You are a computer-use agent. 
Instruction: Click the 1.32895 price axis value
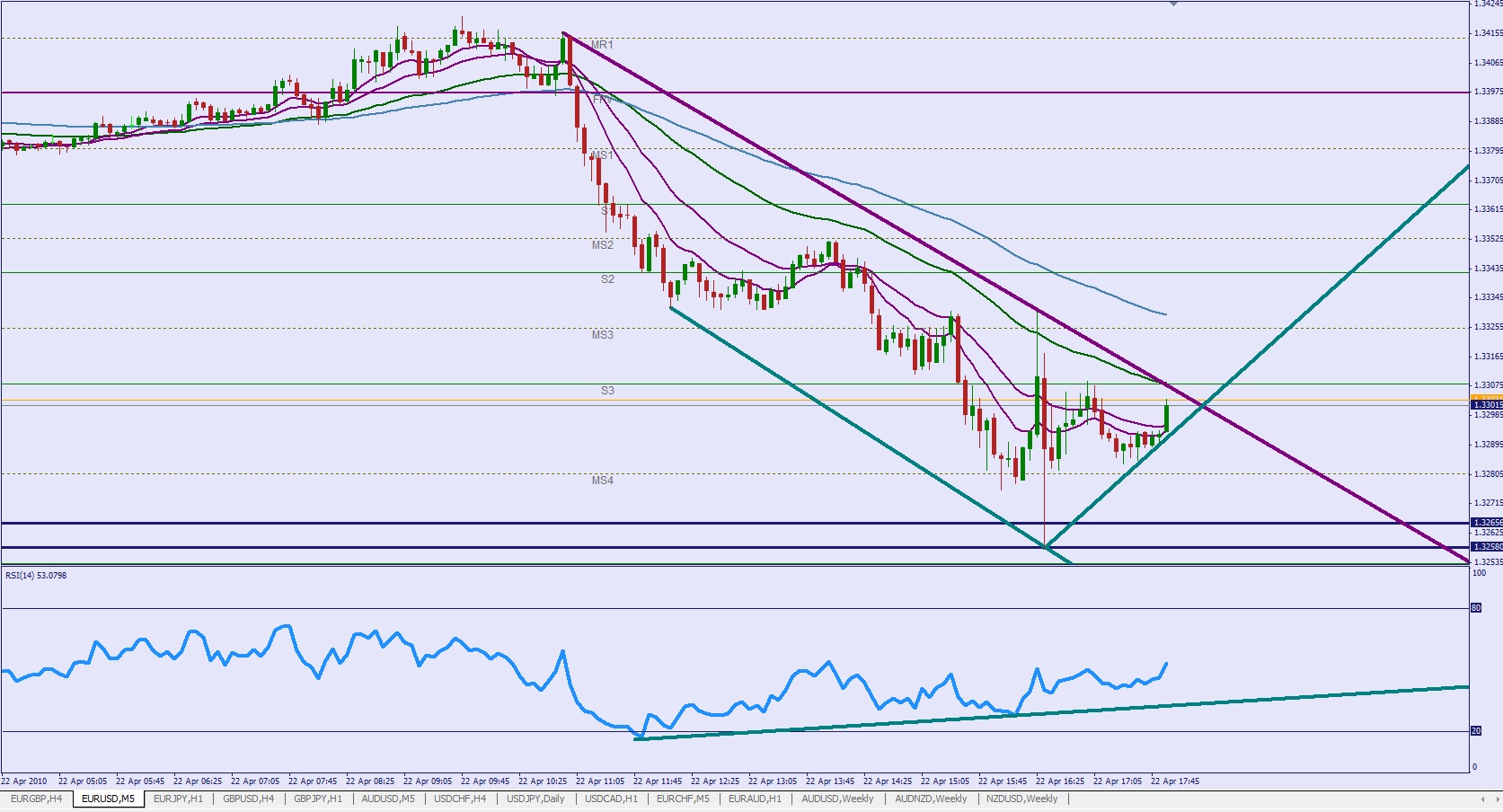(1489, 445)
